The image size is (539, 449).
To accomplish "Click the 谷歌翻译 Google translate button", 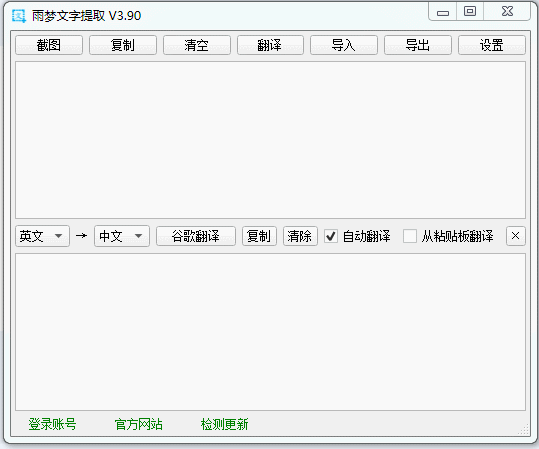I will point(196,236).
